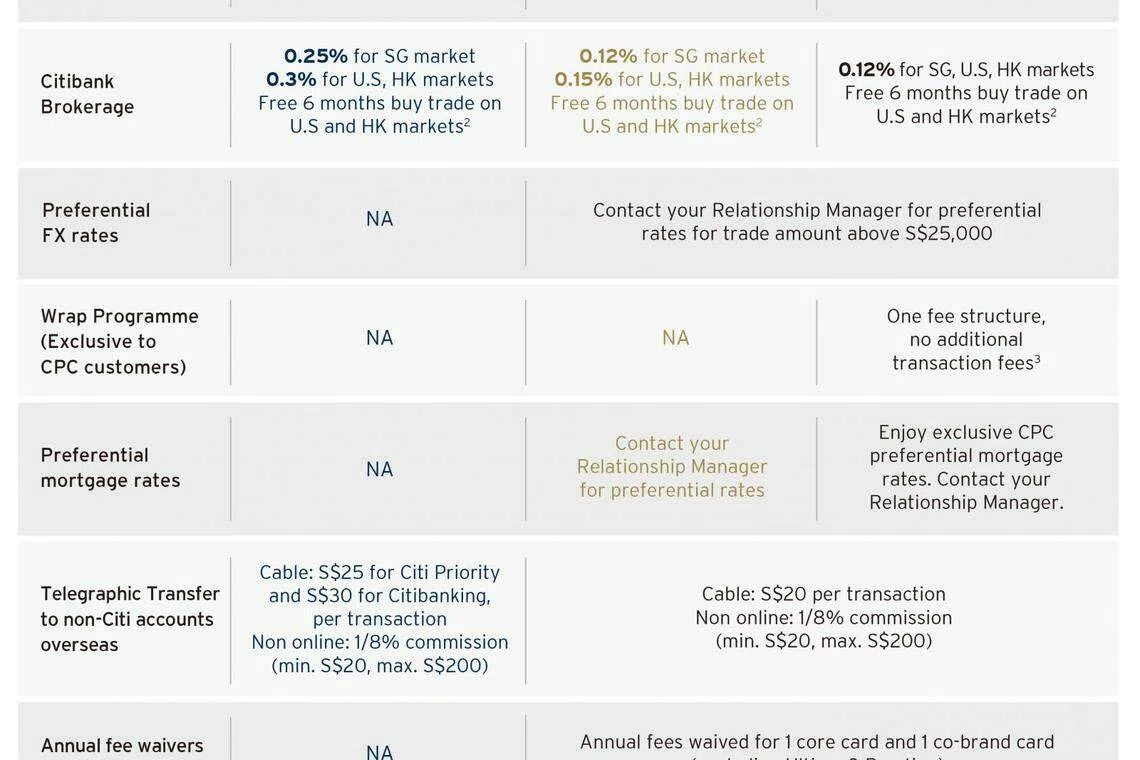Select the 0.25% for SG market cell

coord(379,57)
